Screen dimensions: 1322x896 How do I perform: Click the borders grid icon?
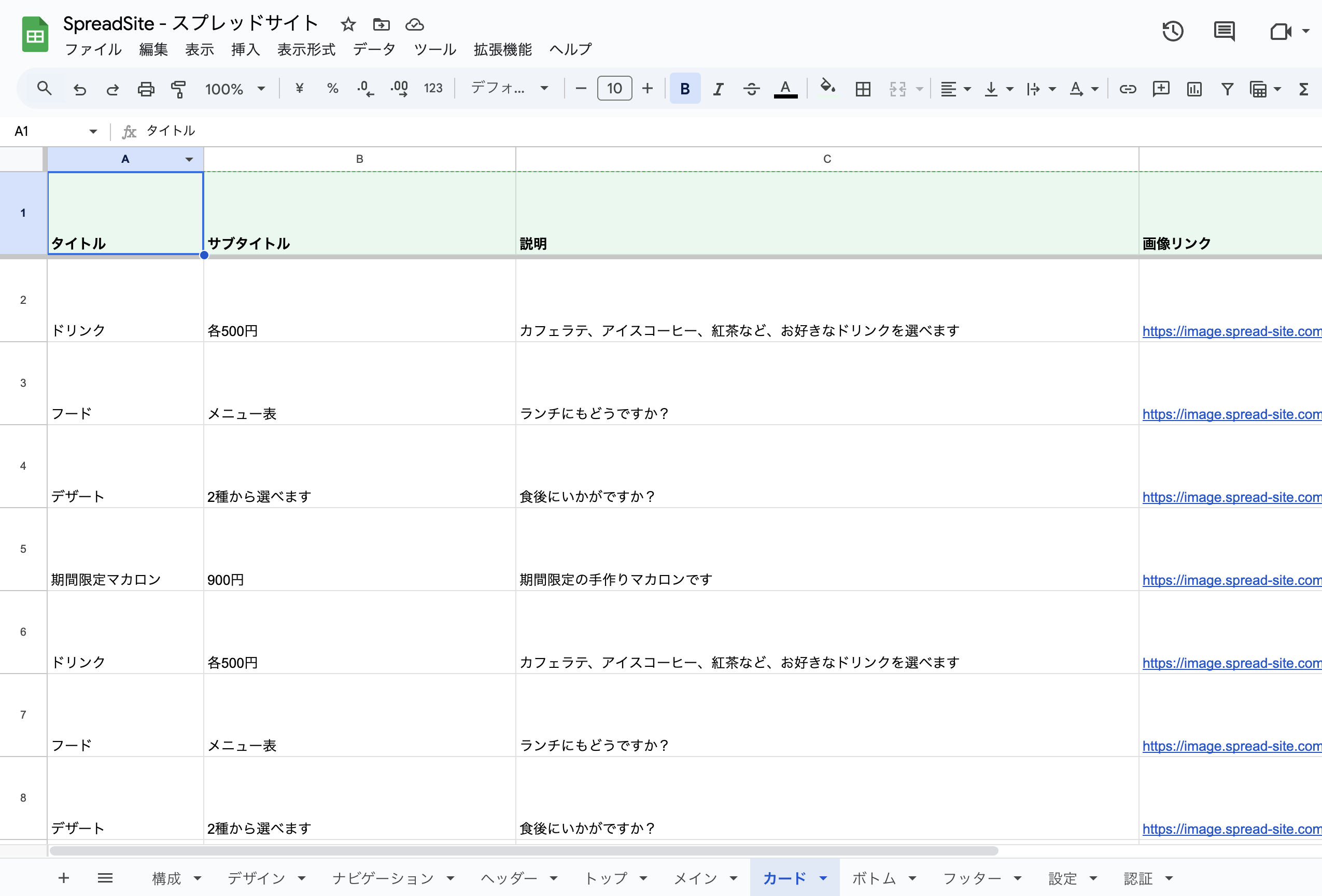[x=862, y=89]
